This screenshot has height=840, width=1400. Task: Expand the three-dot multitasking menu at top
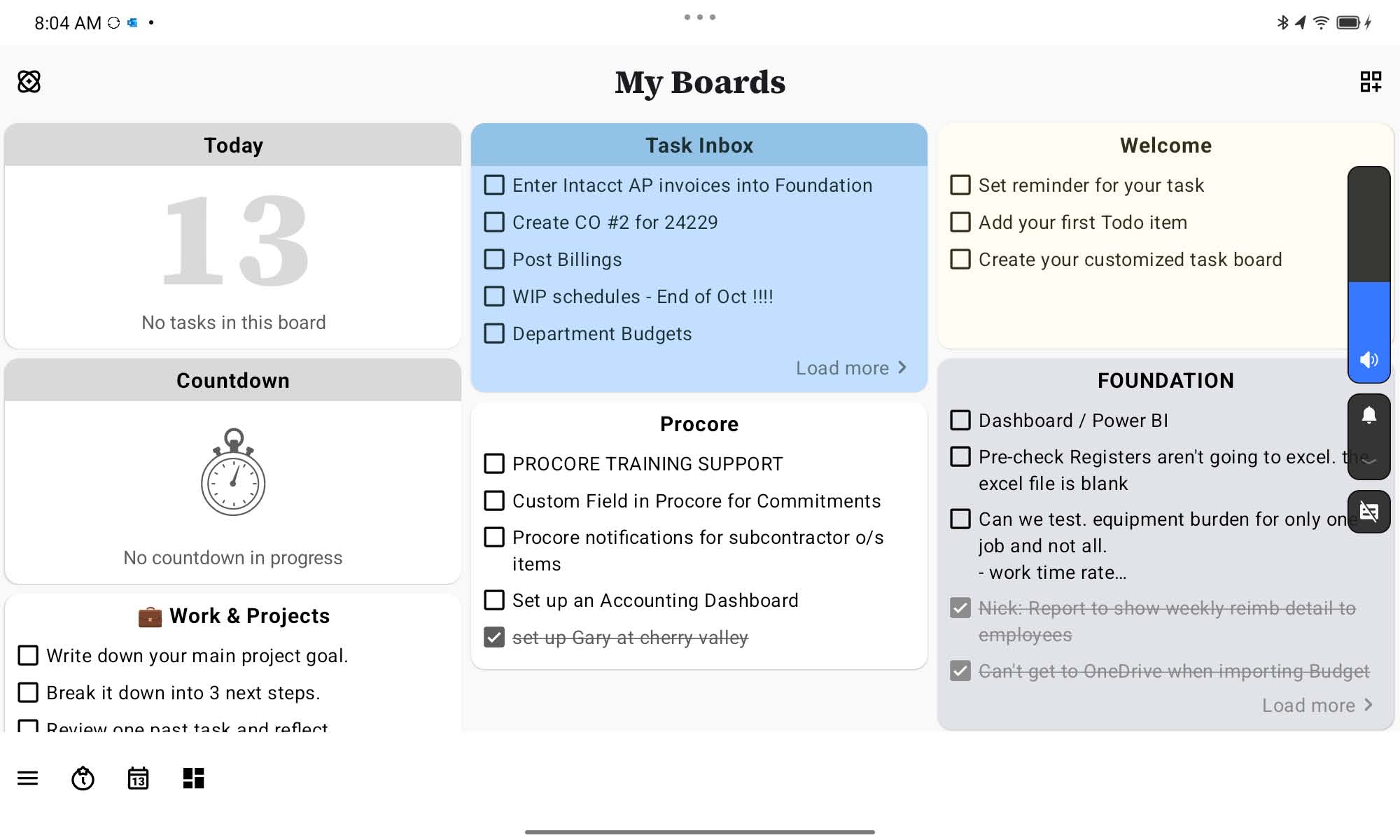pos(699,17)
